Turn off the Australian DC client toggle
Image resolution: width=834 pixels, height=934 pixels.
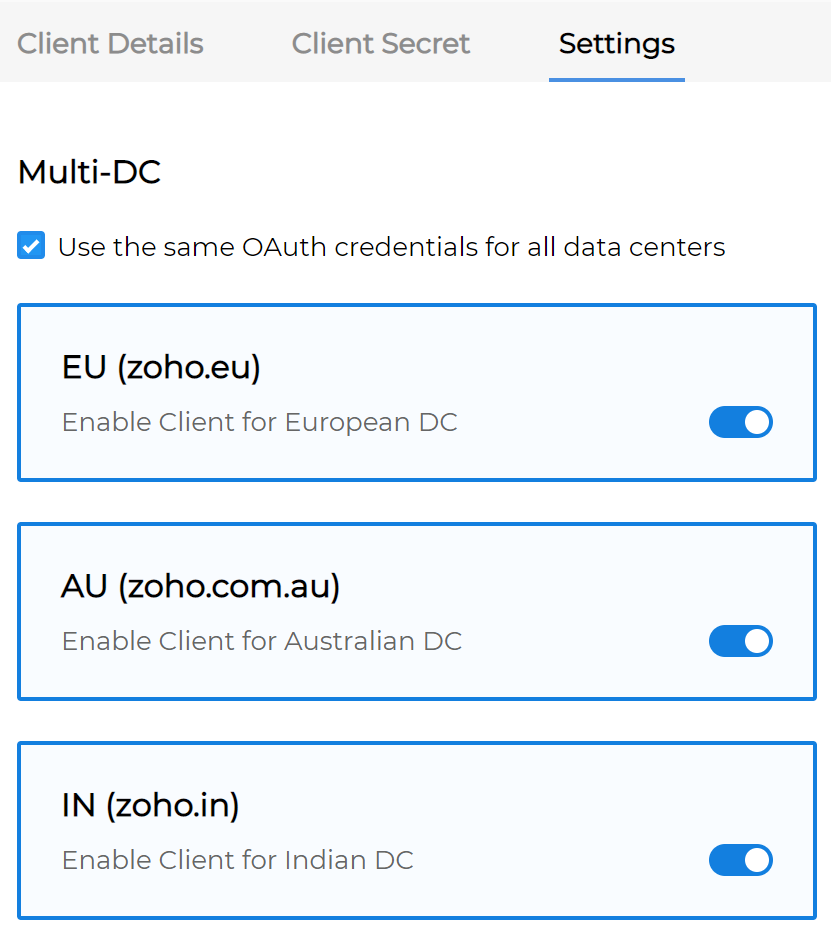pyautogui.click(x=741, y=641)
